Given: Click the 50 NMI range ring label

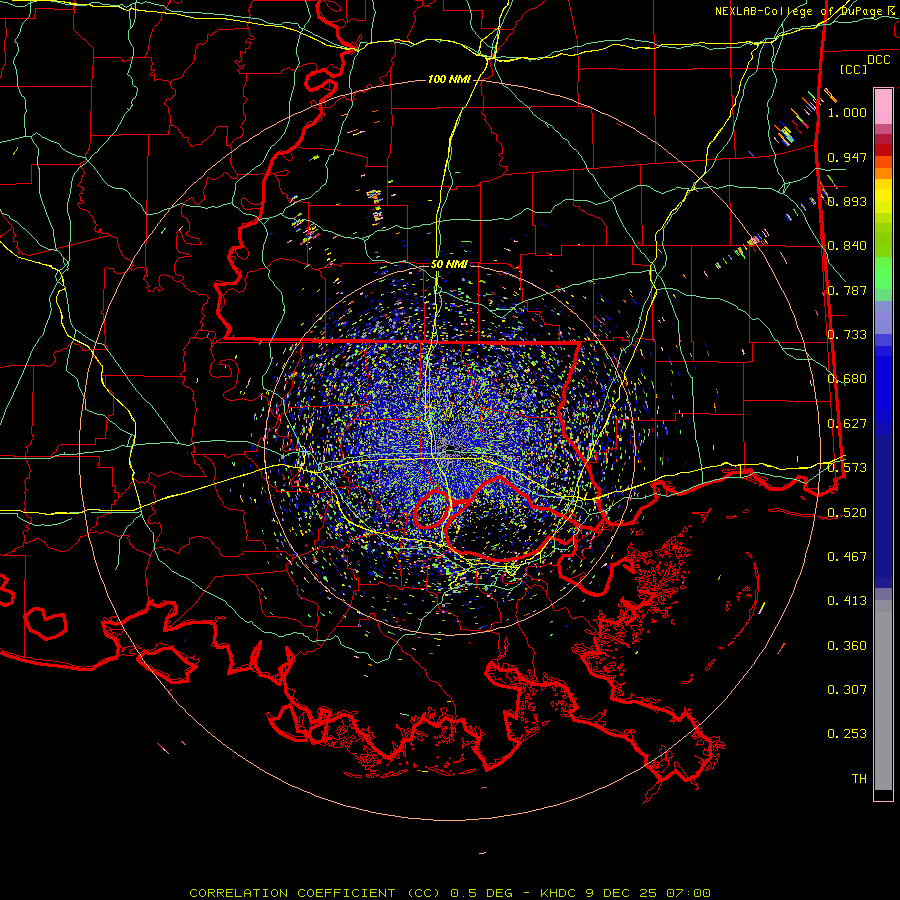Looking at the screenshot, I should tap(449, 264).
